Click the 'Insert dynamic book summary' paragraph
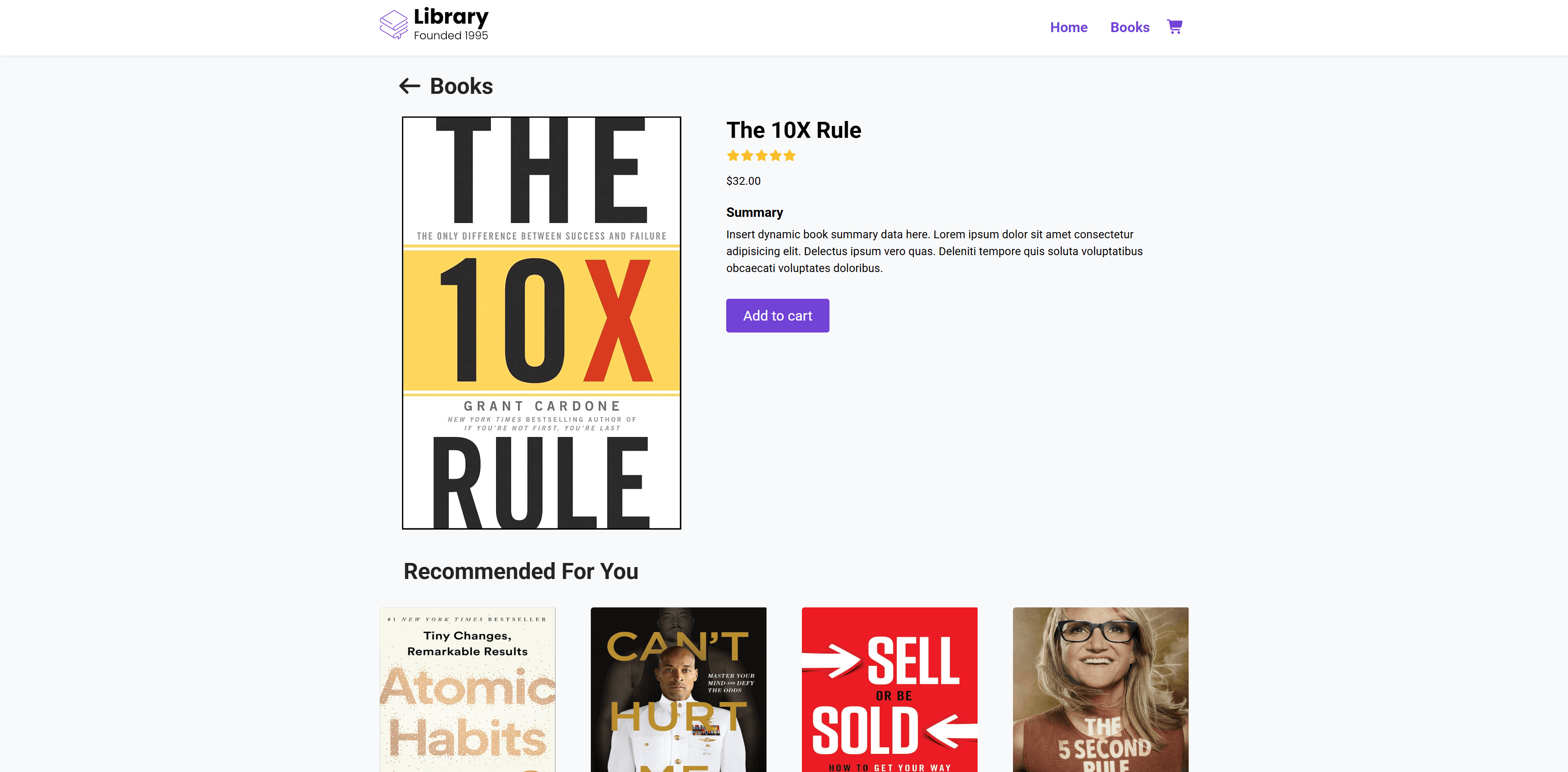This screenshot has height=772, width=1568. click(x=934, y=251)
